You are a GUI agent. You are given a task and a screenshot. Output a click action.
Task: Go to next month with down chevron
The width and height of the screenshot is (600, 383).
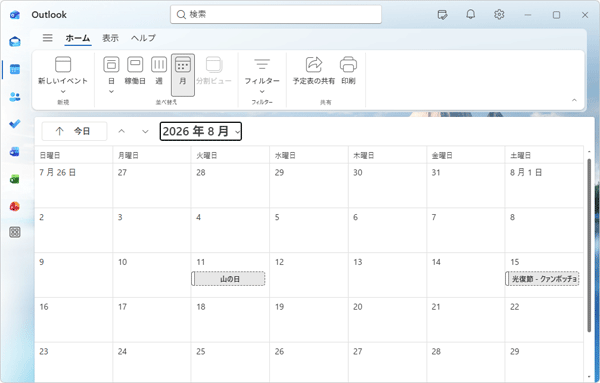point(145,131)
